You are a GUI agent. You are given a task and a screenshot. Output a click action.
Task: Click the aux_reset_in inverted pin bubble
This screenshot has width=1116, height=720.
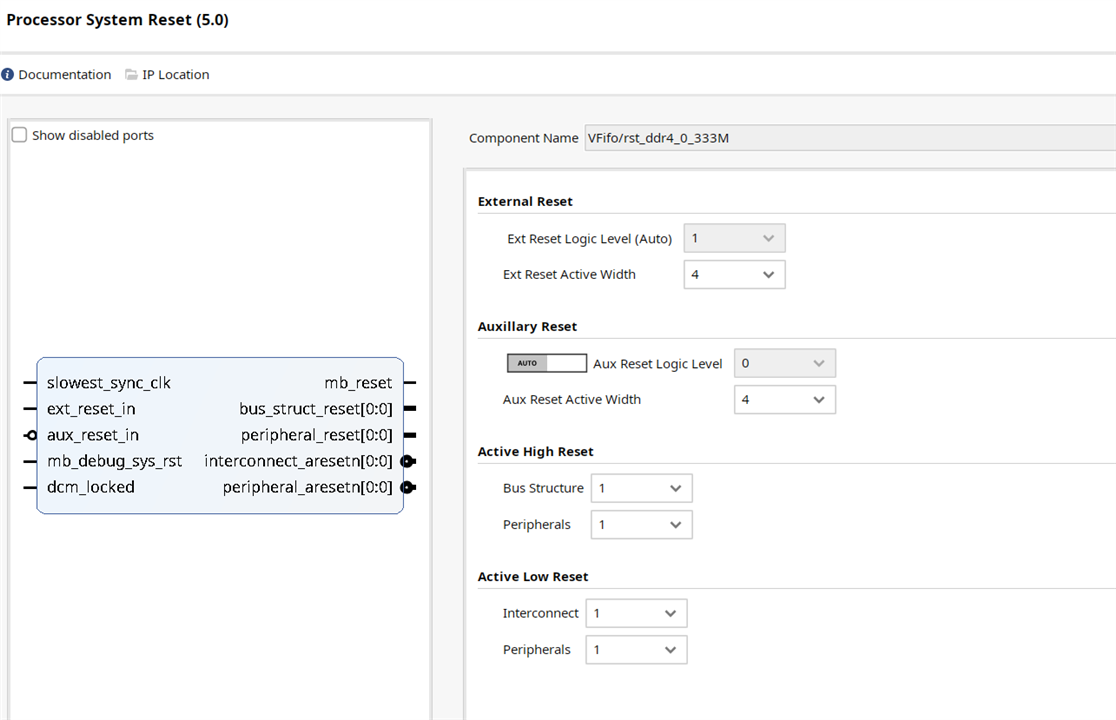click(x=31, y=435)
